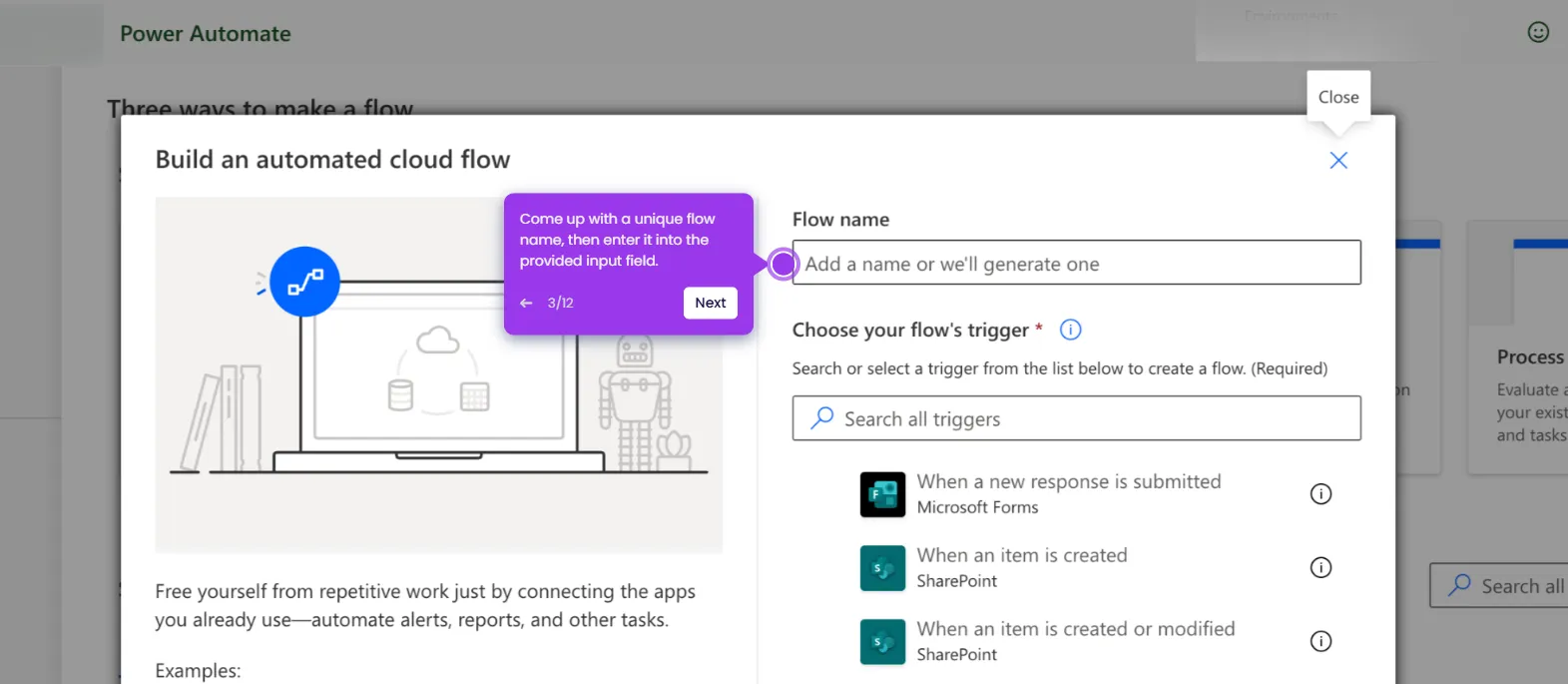Click the background page Search all field
This screenshot has width=1568, height=684.
(1499, 585)
